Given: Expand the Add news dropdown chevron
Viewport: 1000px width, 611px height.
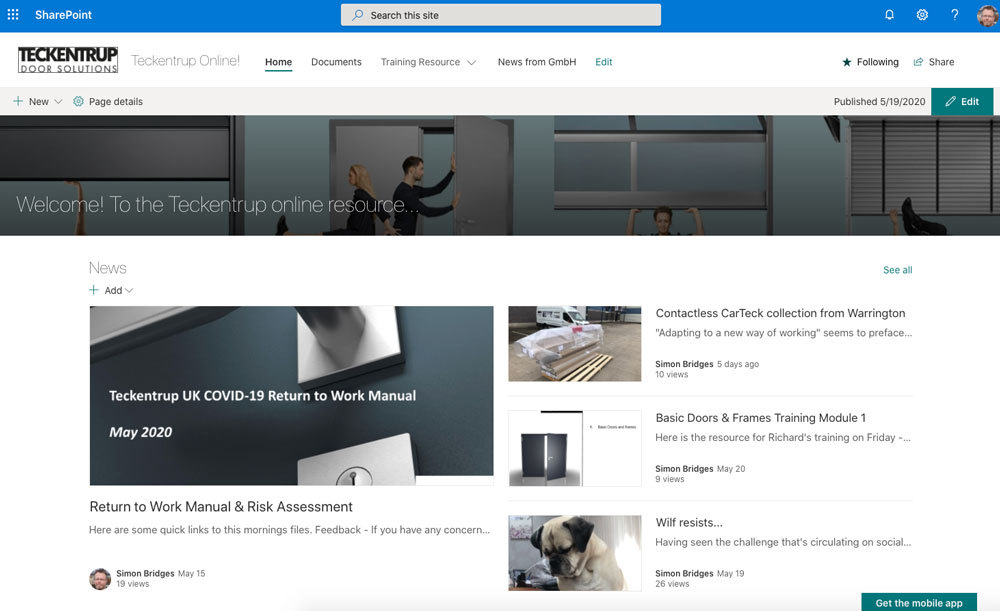Looking at the screenshot, I should (x=129, y=290).
